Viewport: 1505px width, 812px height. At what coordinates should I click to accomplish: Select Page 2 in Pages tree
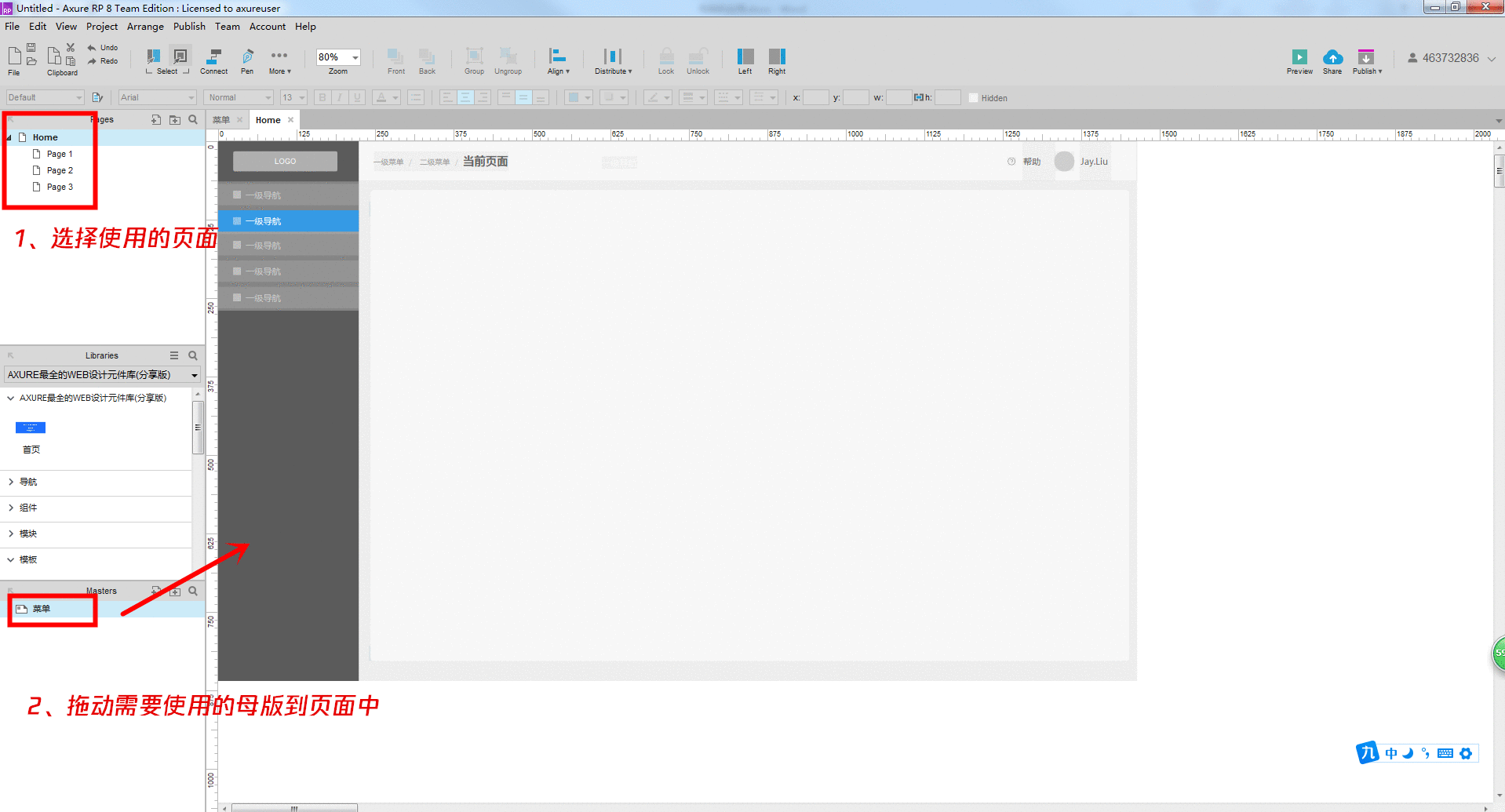tap(60, 170)
